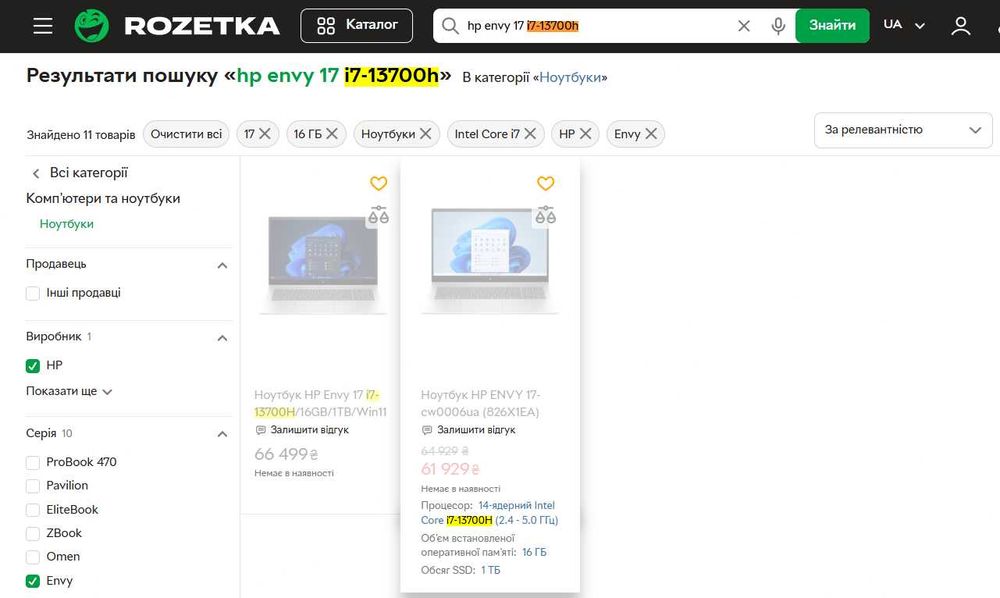The image size is (1000, 598).
Task: Open 1 ТБ SSD spec link
Action: click(x=490, y=571)
